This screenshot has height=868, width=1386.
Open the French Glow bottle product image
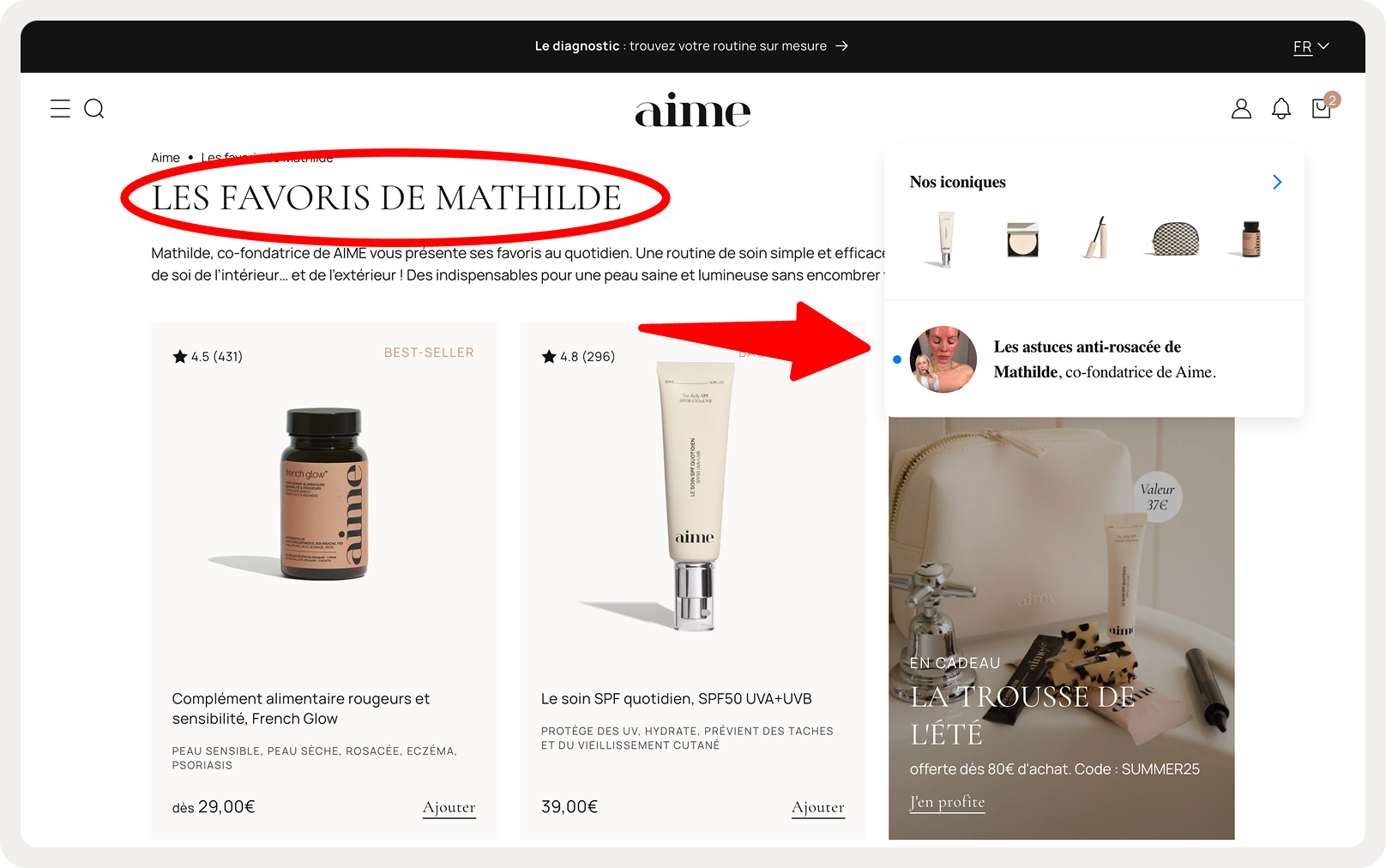[x=324, y=494]
